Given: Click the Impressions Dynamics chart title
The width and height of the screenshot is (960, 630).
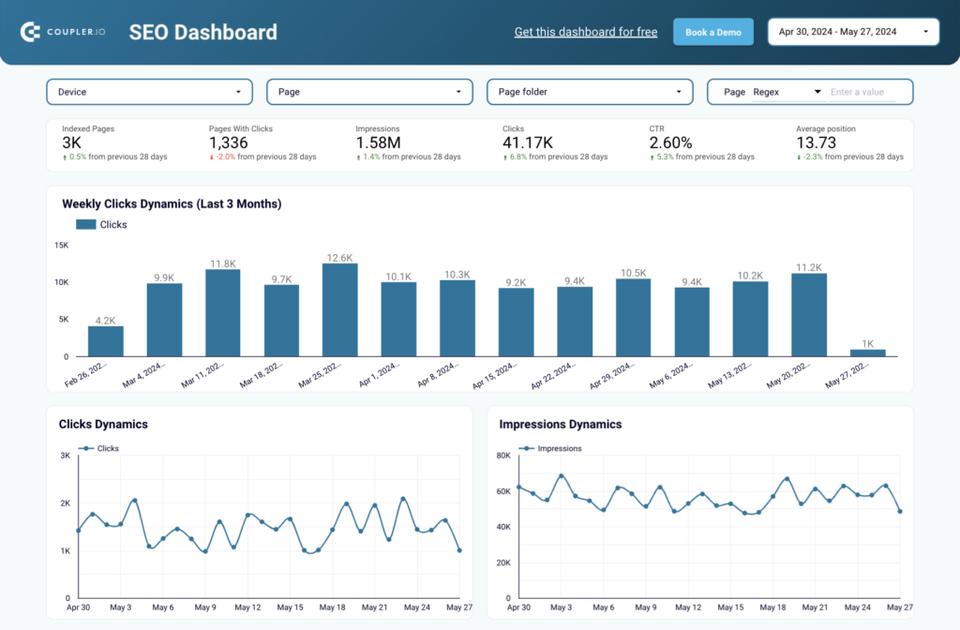Looking at the screenshot, I should [560, 424].
